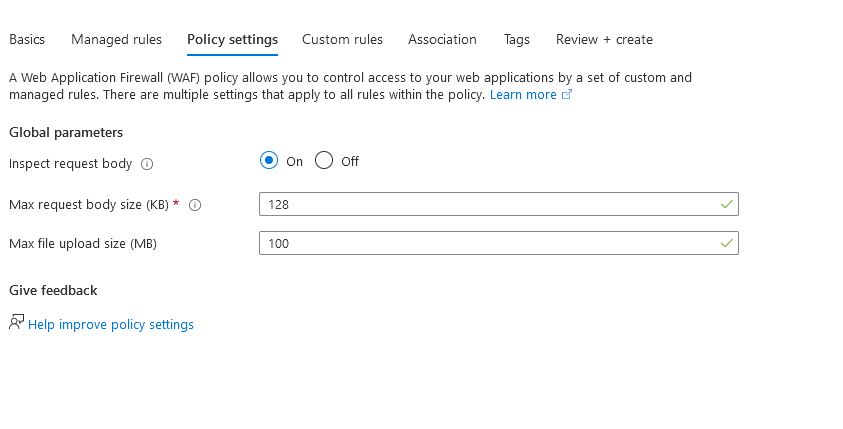Select the Policy settings tab
843x429 pixels.
point(232,39)
